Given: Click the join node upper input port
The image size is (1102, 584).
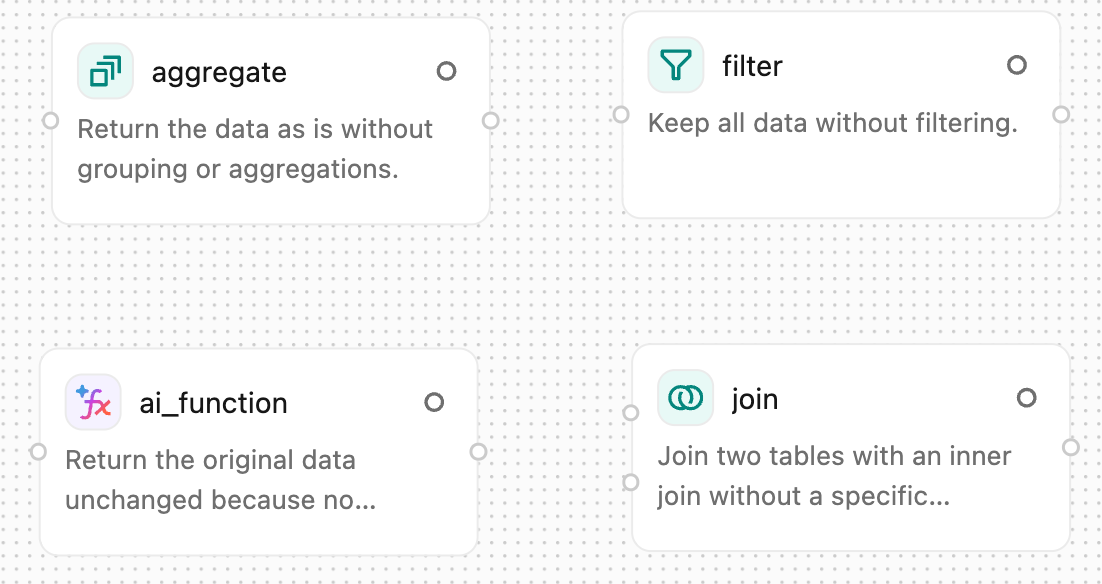Looking at the screenshot, I should coord(631,412).
